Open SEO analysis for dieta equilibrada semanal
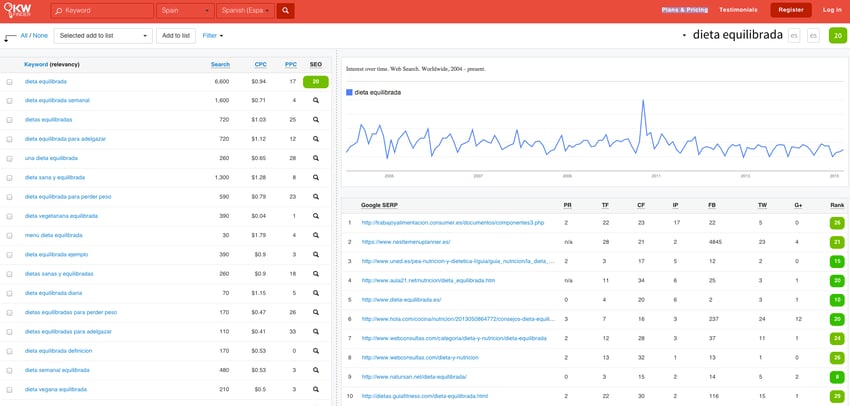Viewport: 850px width, 406px height. pos(315,101)
